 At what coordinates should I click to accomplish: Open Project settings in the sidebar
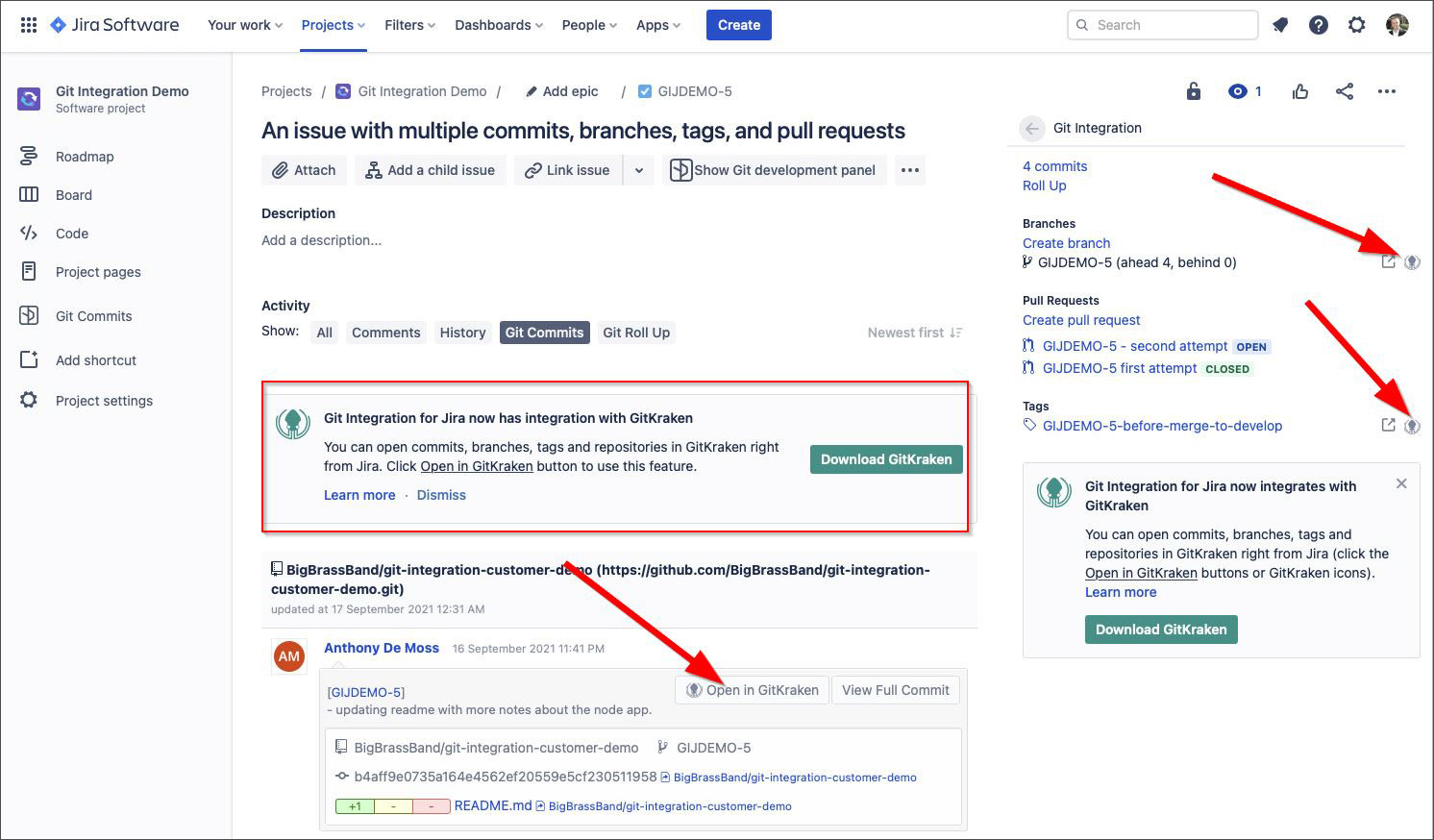click(104, 401)
